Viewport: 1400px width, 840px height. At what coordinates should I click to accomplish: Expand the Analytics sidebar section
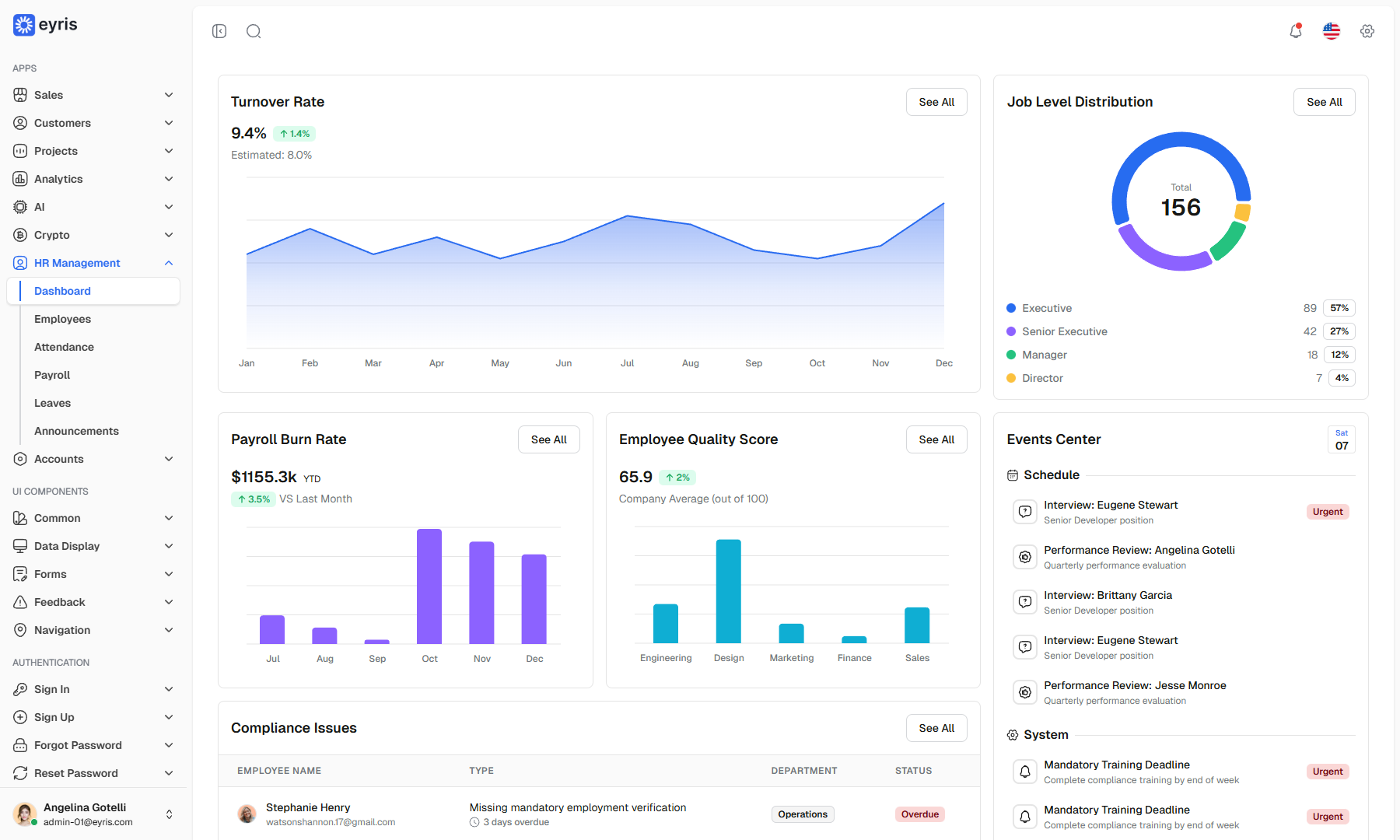[93, 179]
